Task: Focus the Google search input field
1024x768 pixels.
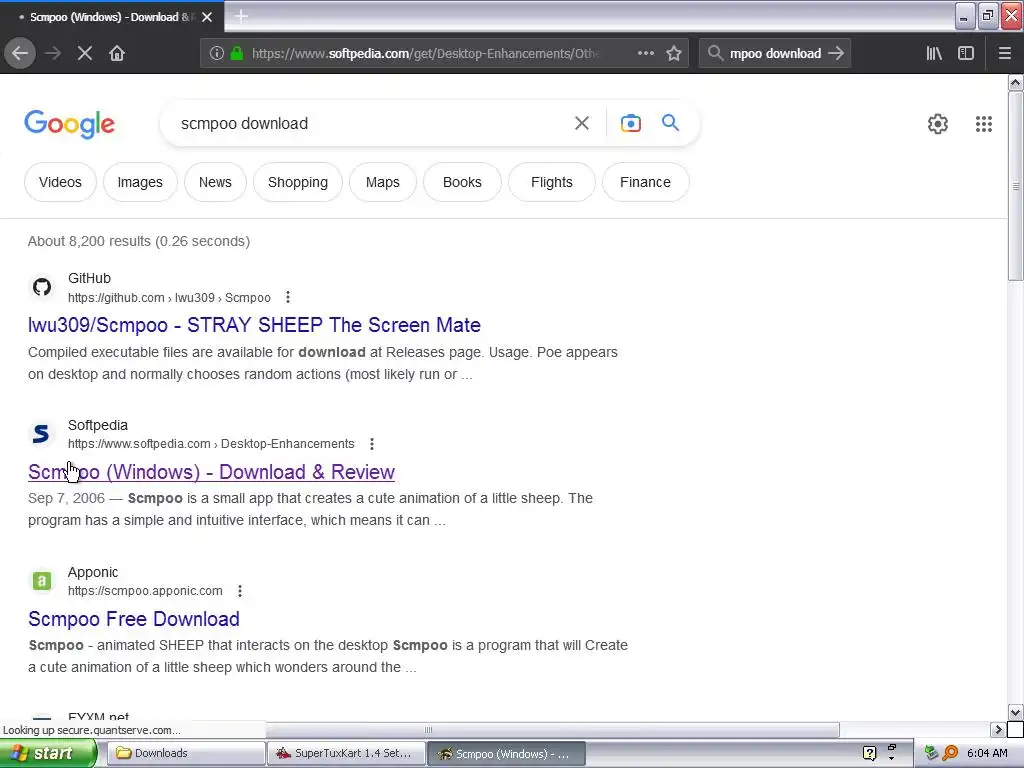Action: tap(370, 123)
